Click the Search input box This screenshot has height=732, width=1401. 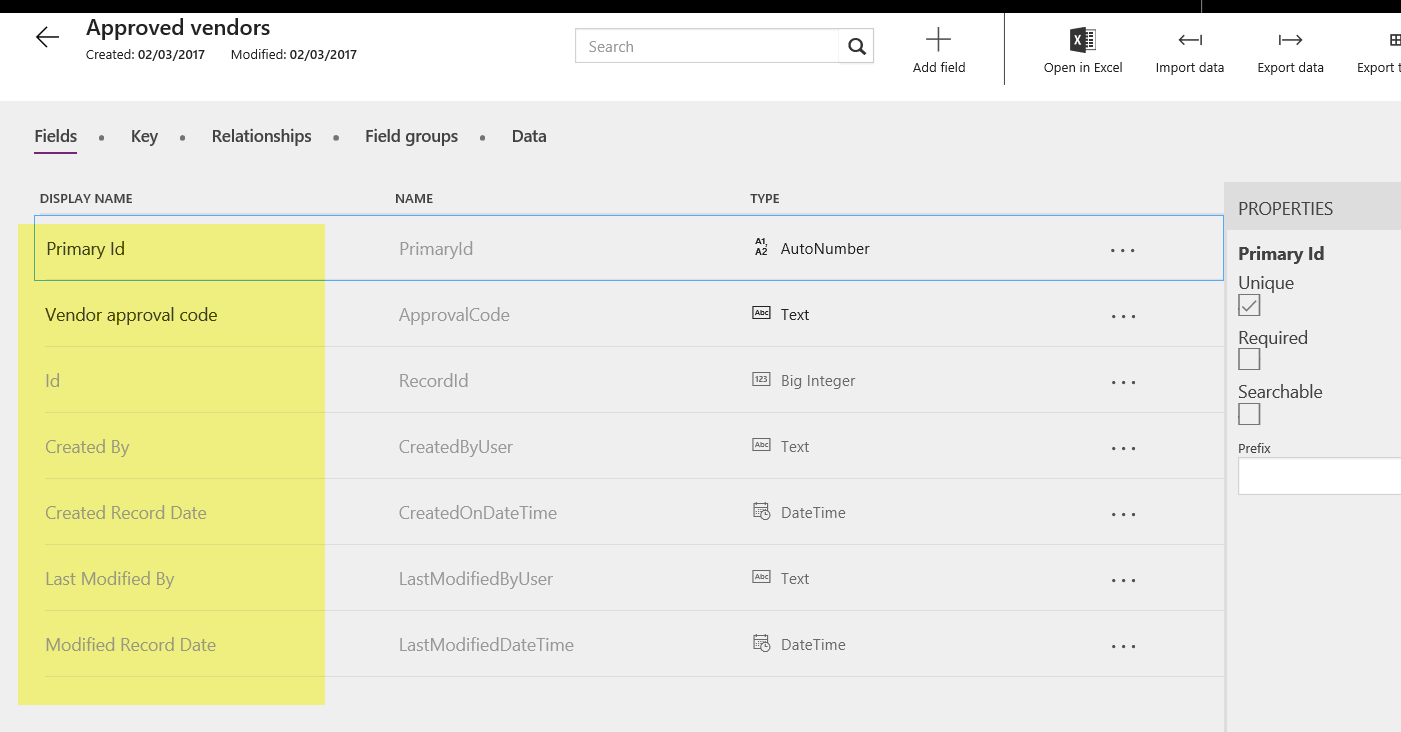pos(708,46)
